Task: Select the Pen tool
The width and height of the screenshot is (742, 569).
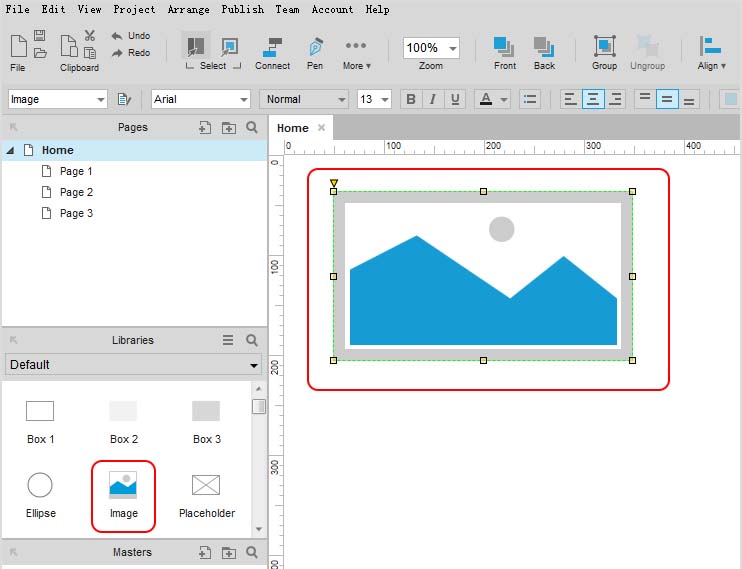Action: pos(315,54)
